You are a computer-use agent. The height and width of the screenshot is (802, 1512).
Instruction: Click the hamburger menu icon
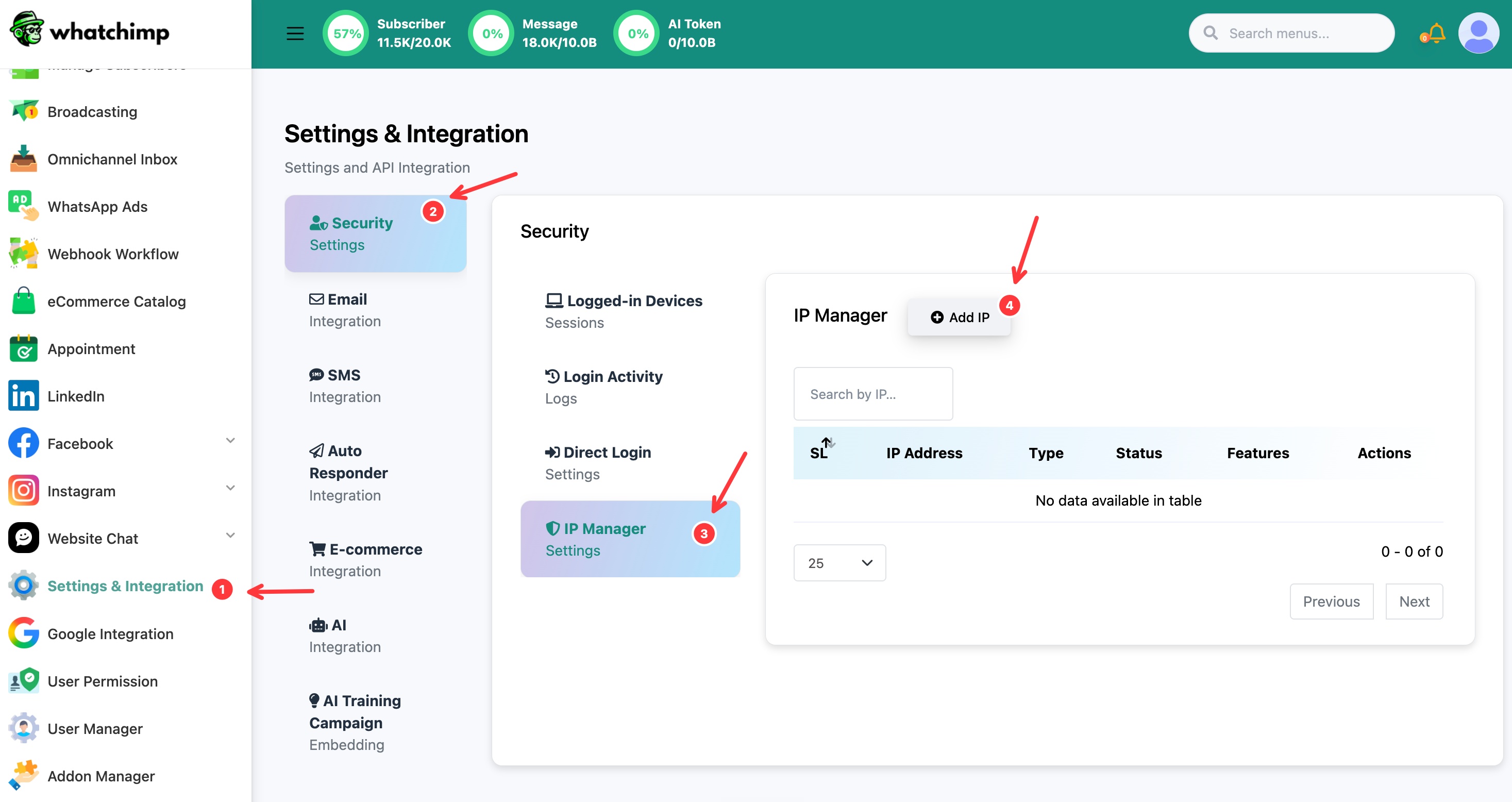pyautogui.click(x=295, y=34)
